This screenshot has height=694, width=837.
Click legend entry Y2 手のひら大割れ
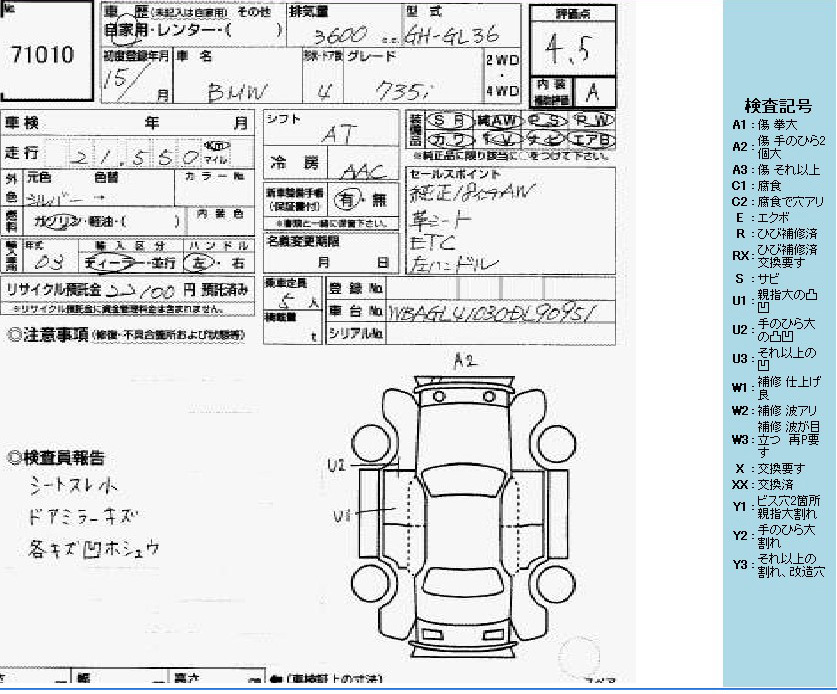coord(774,536)
